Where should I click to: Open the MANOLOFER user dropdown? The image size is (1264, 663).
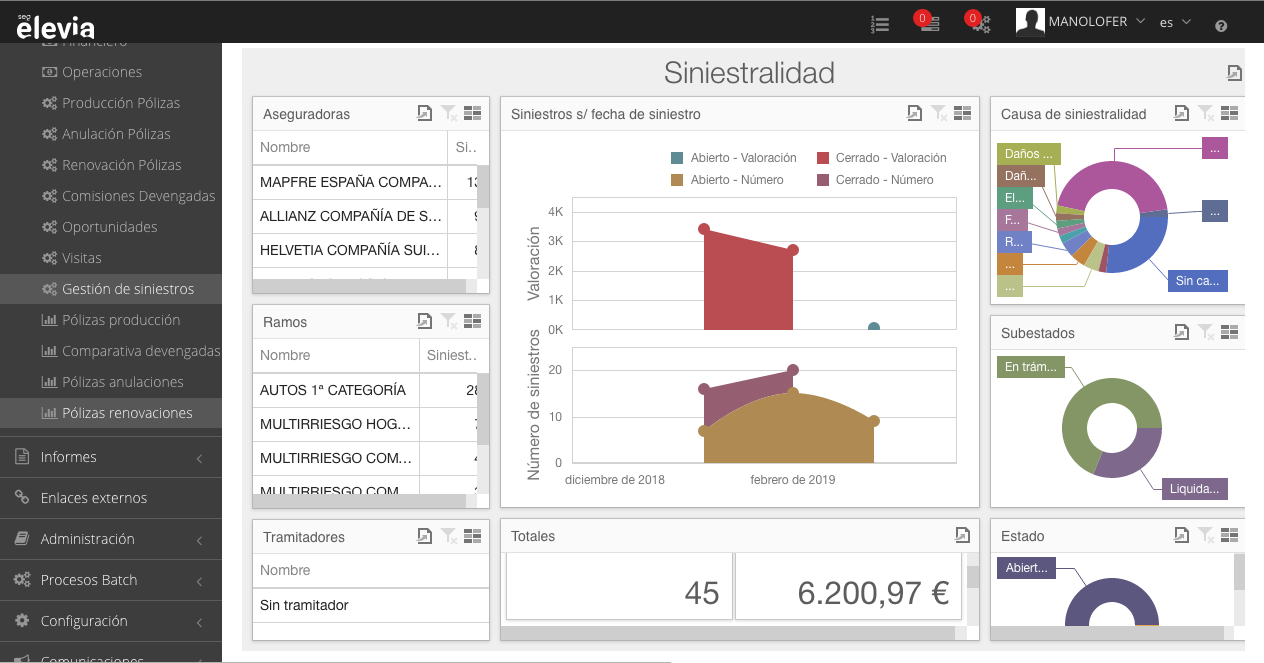(x=1097, y=21)
